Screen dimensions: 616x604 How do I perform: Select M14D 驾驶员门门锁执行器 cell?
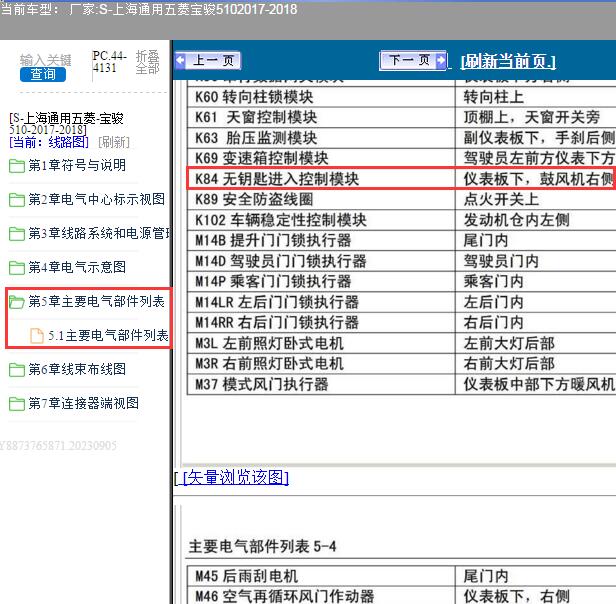(x=321, y=261)
